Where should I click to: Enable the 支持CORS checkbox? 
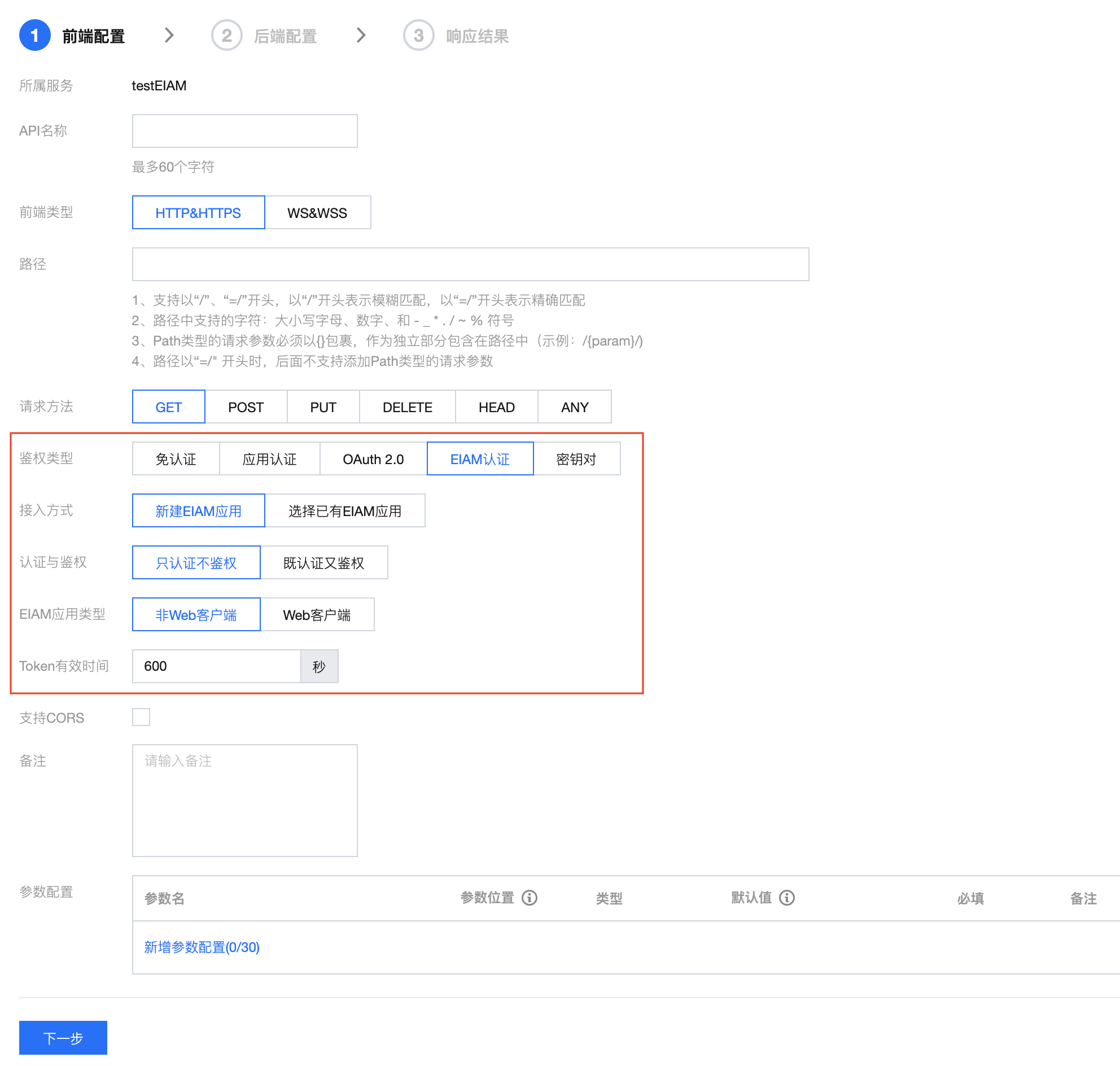click(x=141, y=717)
